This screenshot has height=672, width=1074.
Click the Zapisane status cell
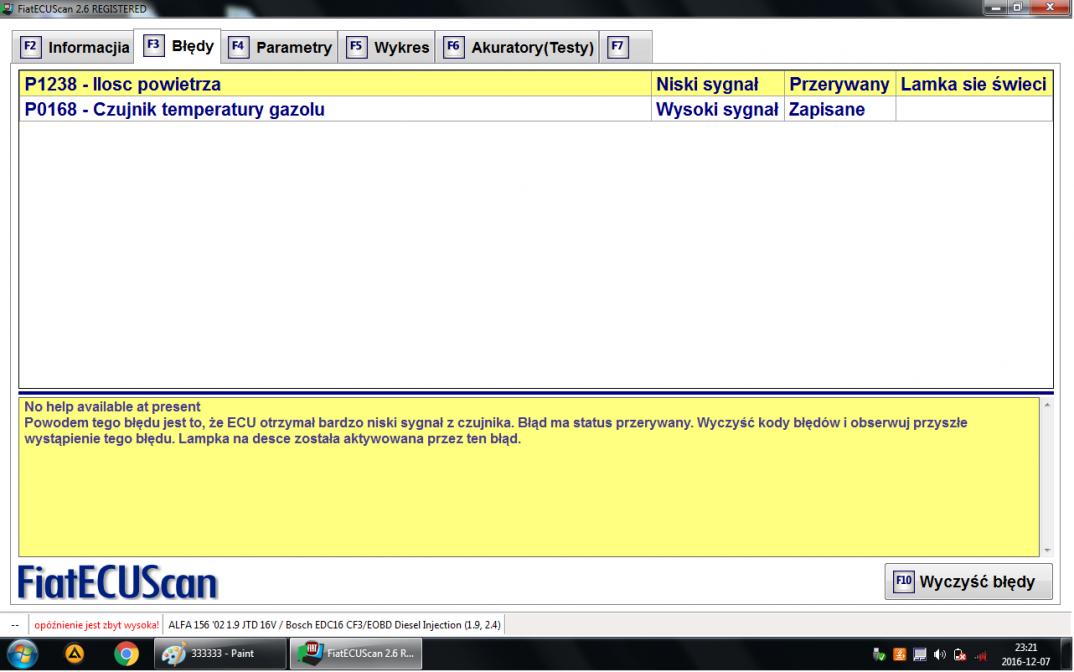click(840, 110)
